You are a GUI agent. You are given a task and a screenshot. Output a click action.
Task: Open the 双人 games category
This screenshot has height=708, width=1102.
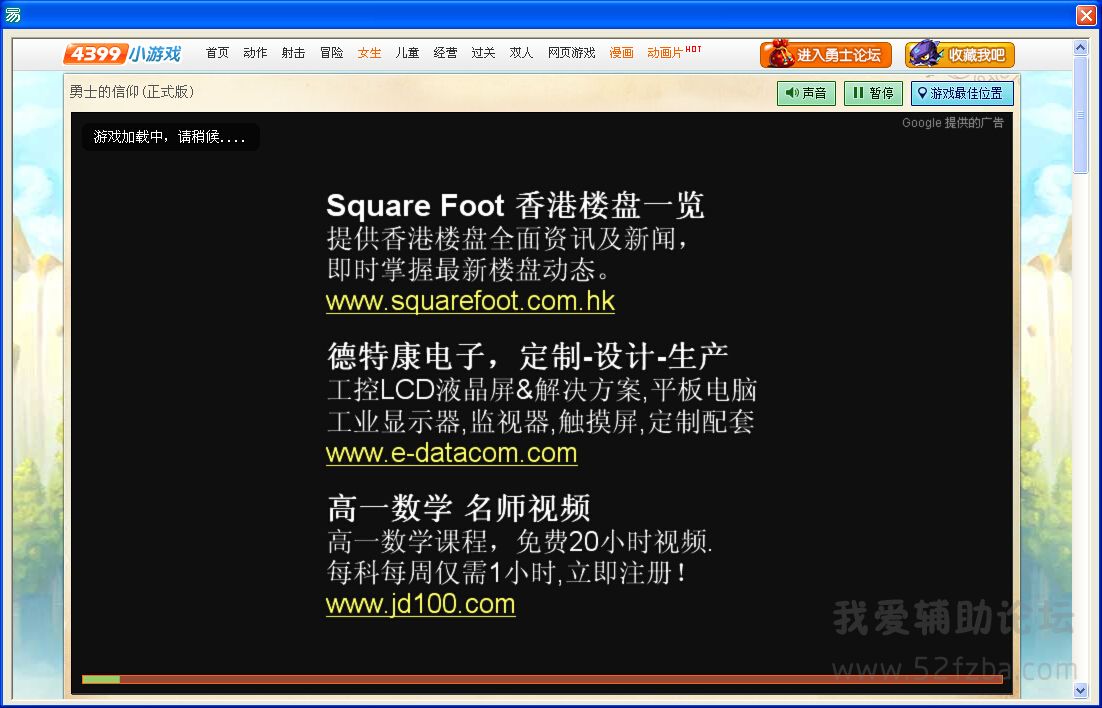(521, 53)
